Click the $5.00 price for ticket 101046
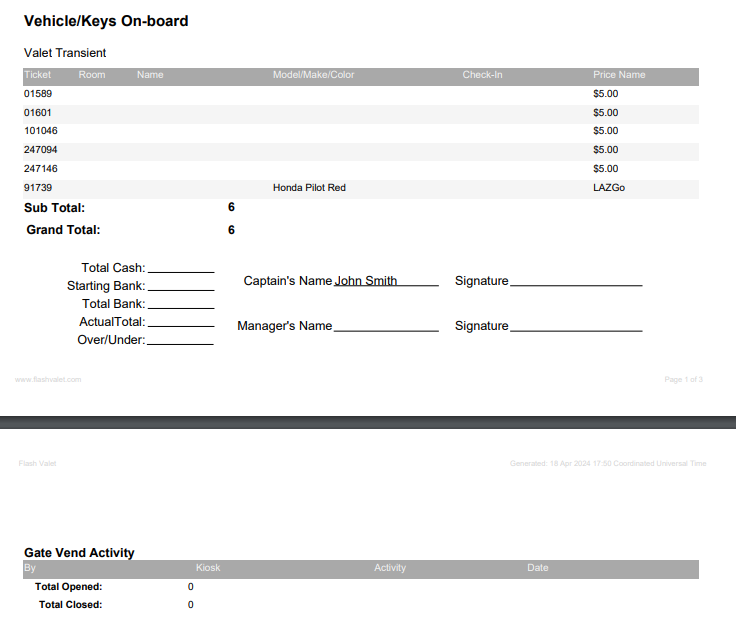 click(606, 131)
